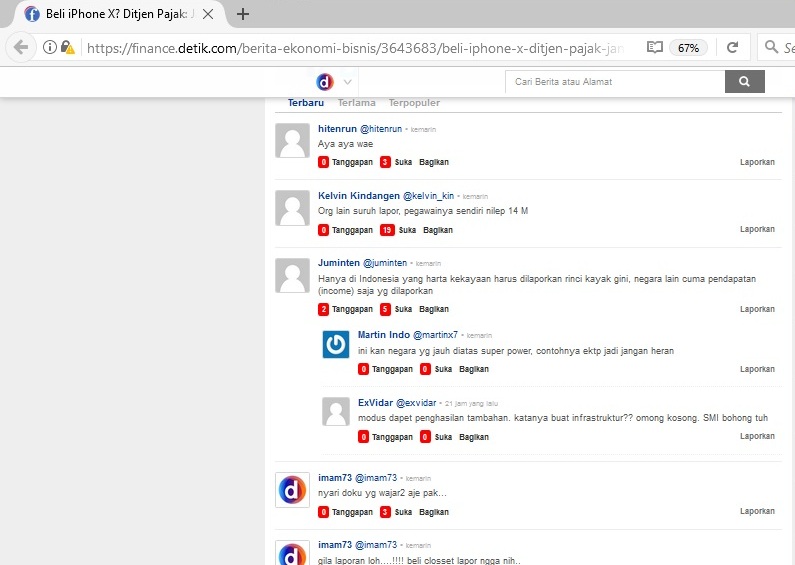The width and height of the screenshot is (795, 565).
Task: Toggle reader view icon in address bar
Action: coord(654,47)
